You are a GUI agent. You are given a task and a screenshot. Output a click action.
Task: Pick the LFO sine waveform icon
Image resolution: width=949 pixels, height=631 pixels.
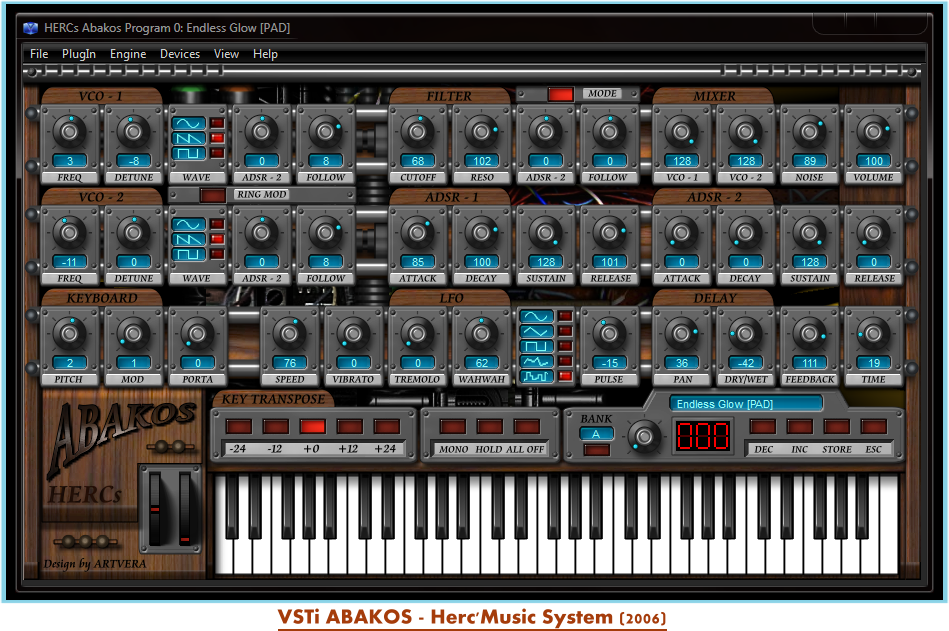coord(535,317)
